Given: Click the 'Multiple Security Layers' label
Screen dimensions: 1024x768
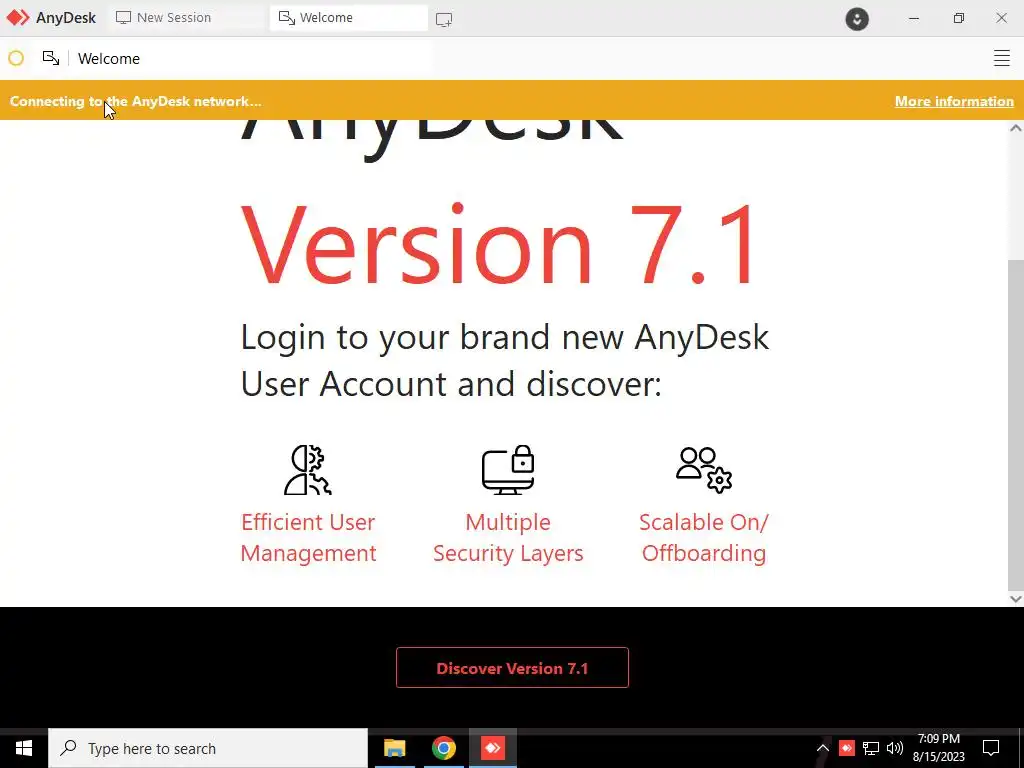Looking at the screenshot, I should [508, 537].
